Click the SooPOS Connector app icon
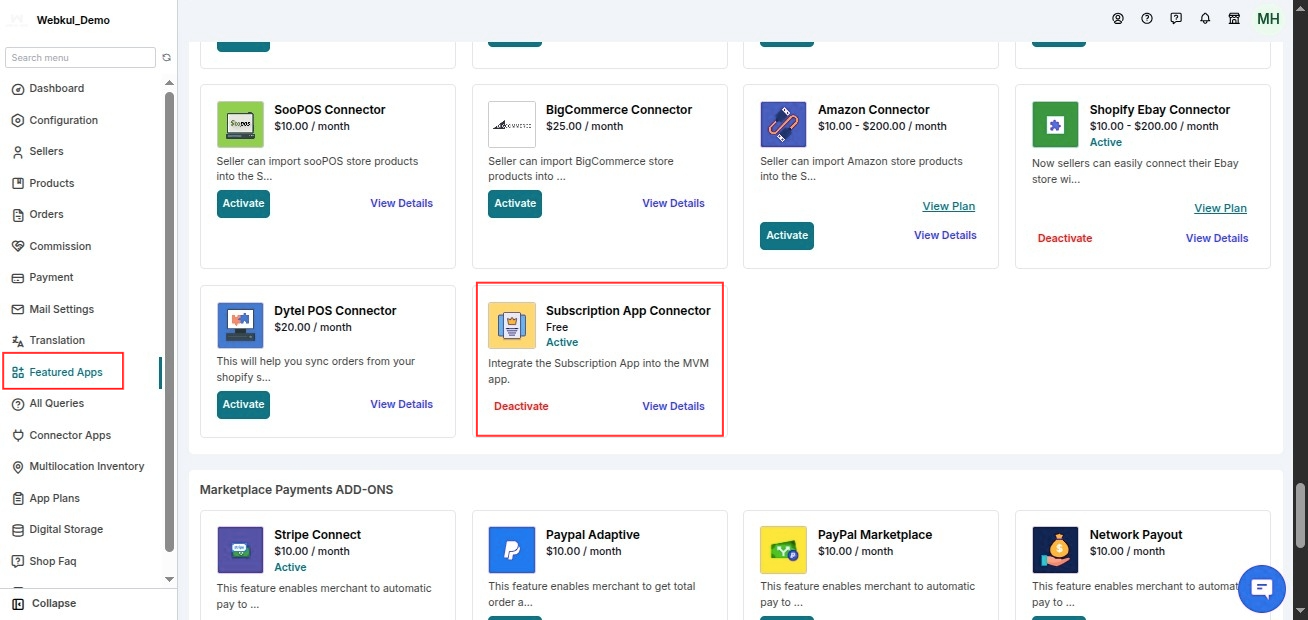Screen dimensions: 1308x620 pos(240,125)
